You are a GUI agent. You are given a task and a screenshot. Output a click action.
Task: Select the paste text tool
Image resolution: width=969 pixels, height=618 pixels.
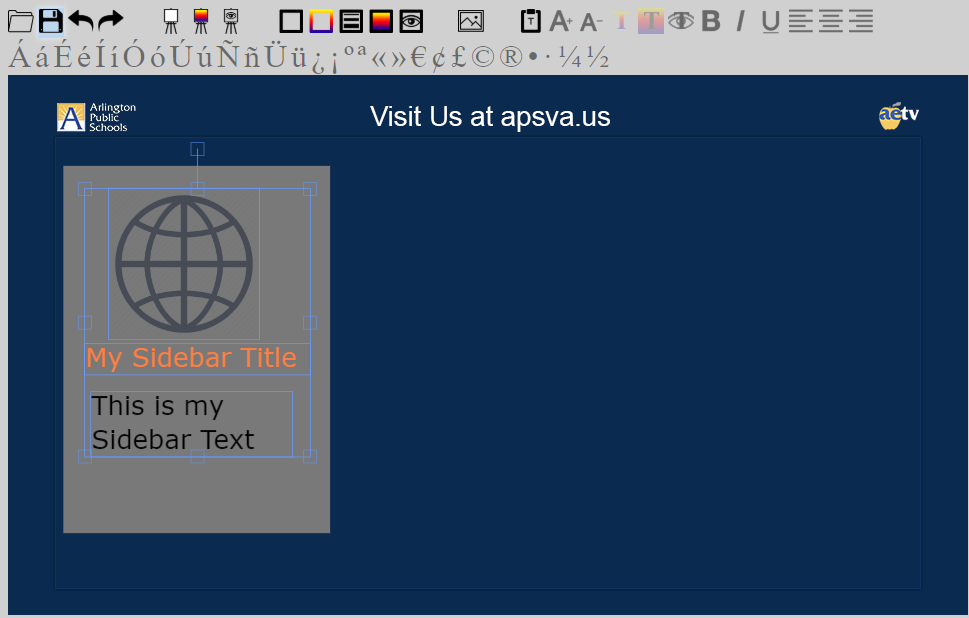point(531,20)
